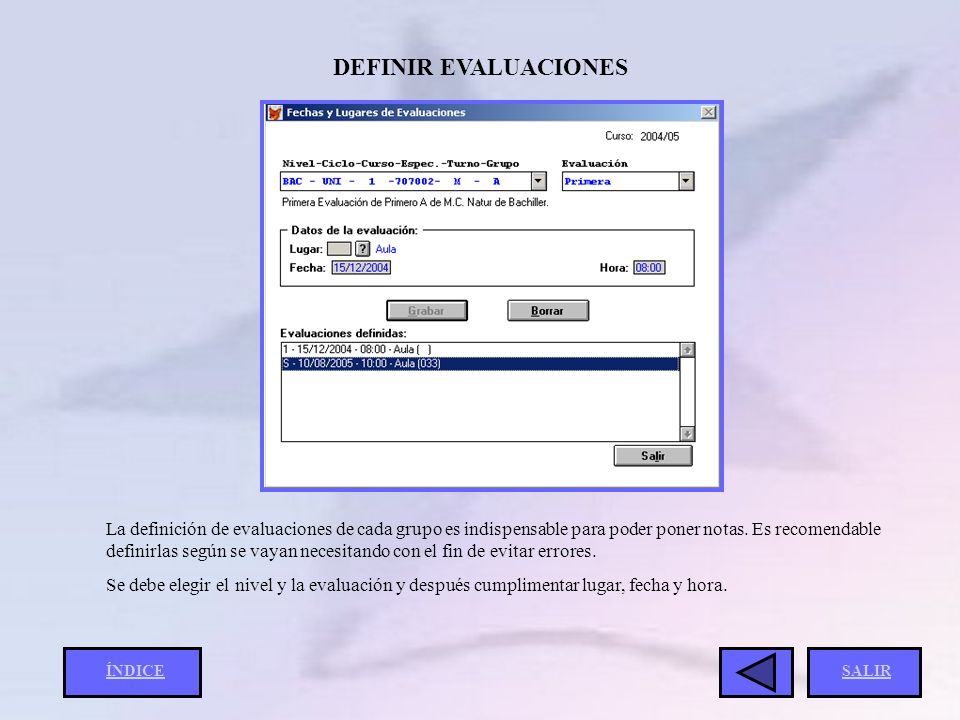This screenshot has width=960, height=720.
Task: Click the fox icon in dialog title bar
Action: click(x=275, y=113)
